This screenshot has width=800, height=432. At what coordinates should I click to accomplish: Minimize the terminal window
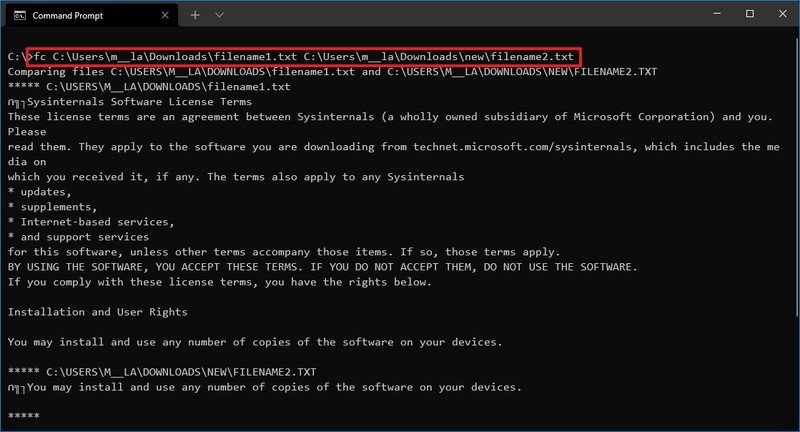(x=717, y=14)
